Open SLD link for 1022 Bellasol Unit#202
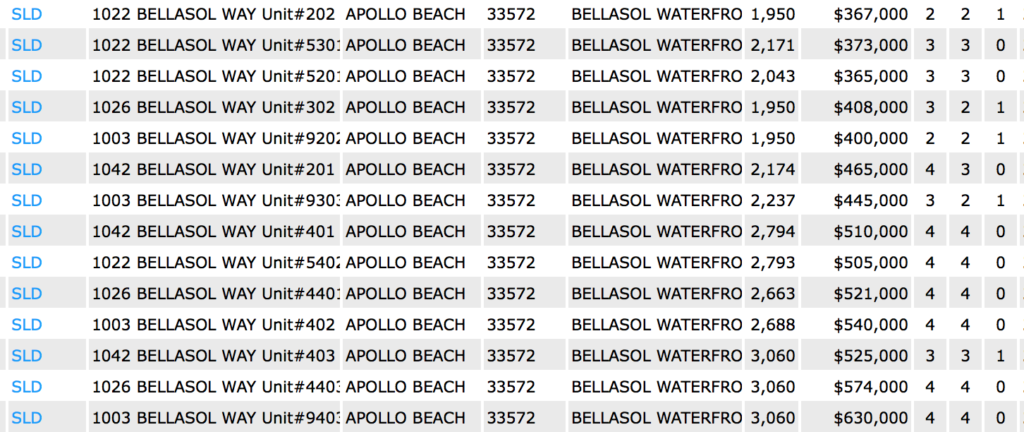1024x432 pixels. [27, 14]
